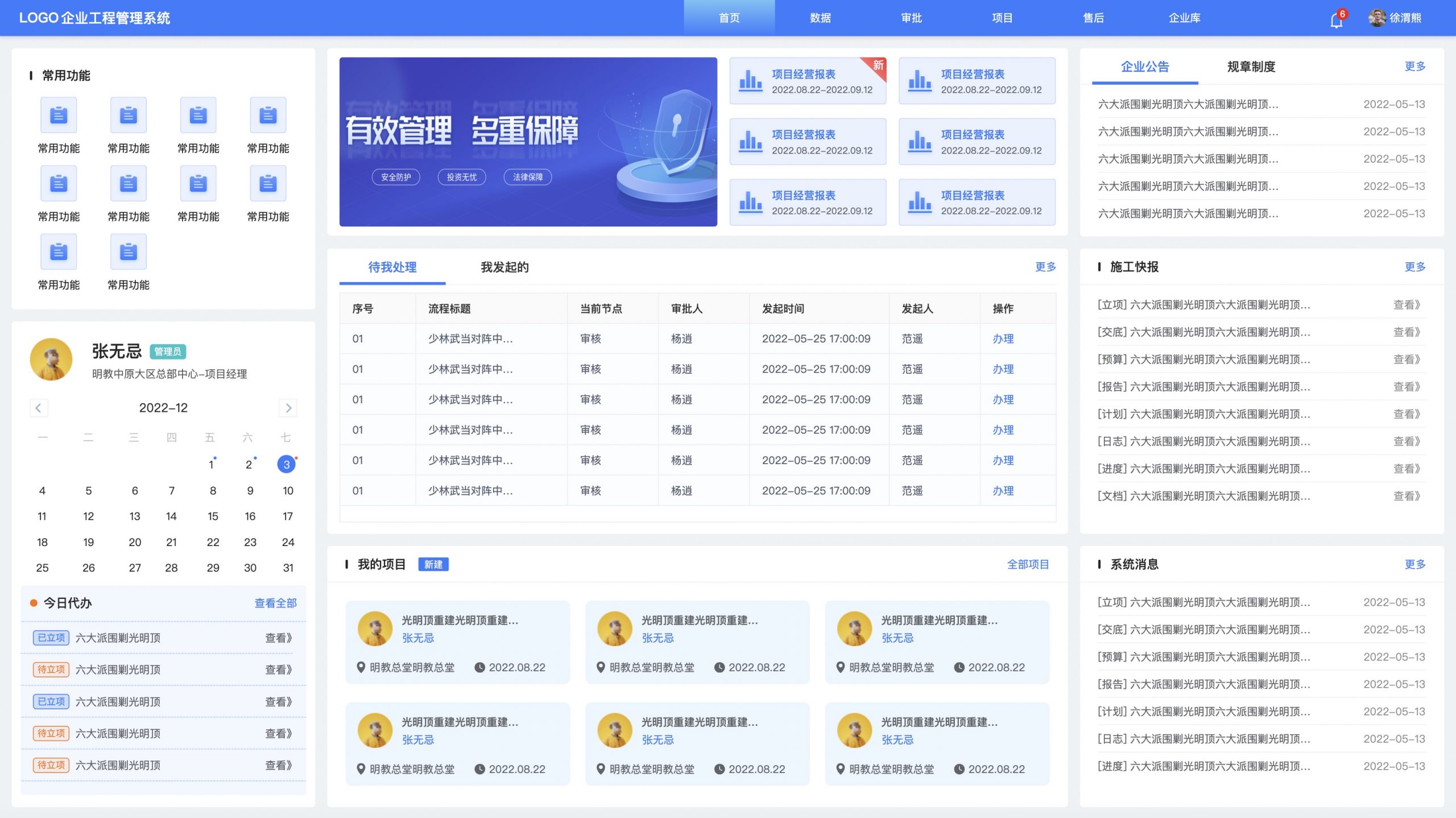Open the notification bell with badge 6
This screenshot has height=818, width=1456.
[x=1336, y=20]
